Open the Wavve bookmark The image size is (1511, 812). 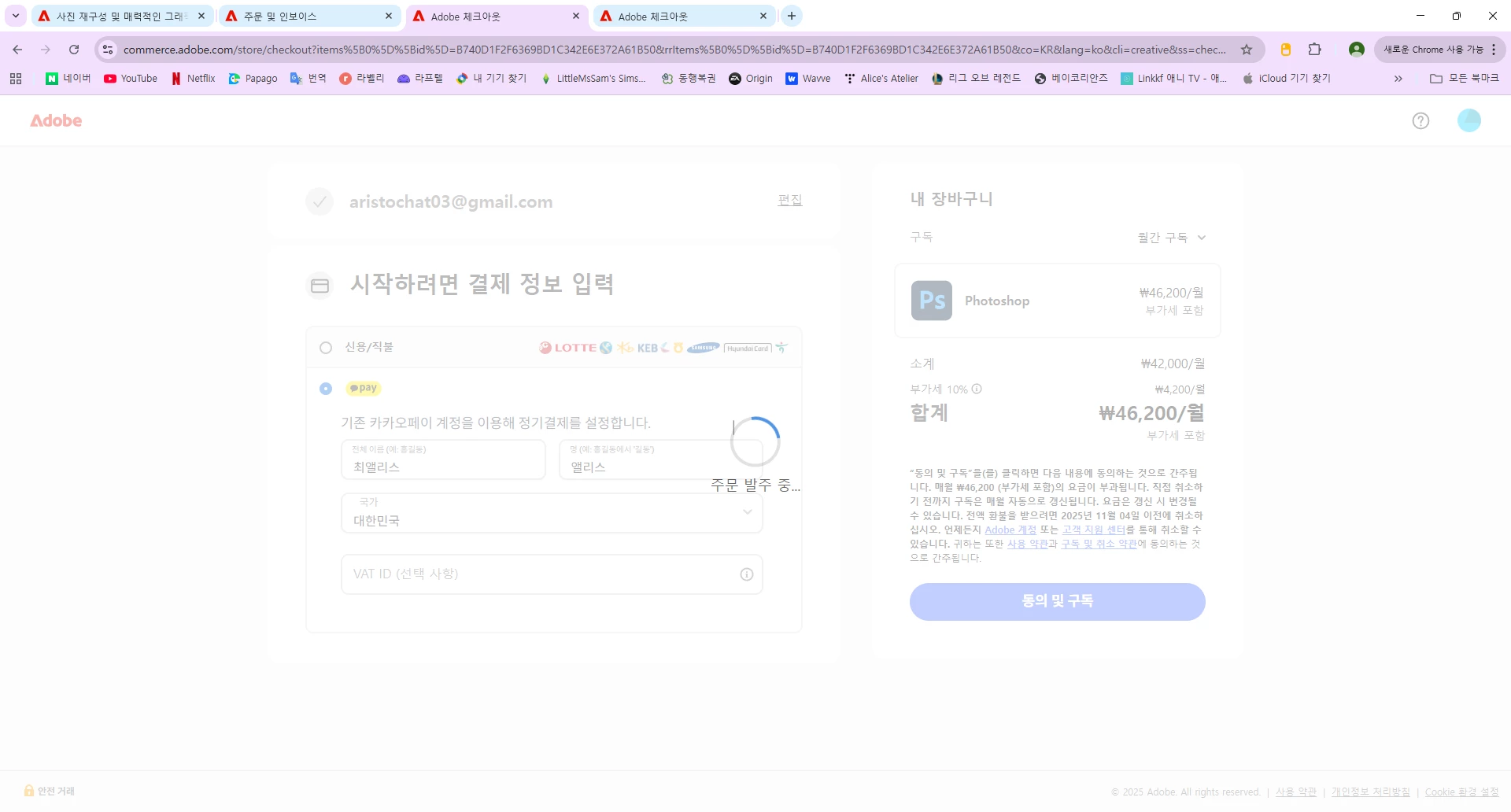(808, 79)
